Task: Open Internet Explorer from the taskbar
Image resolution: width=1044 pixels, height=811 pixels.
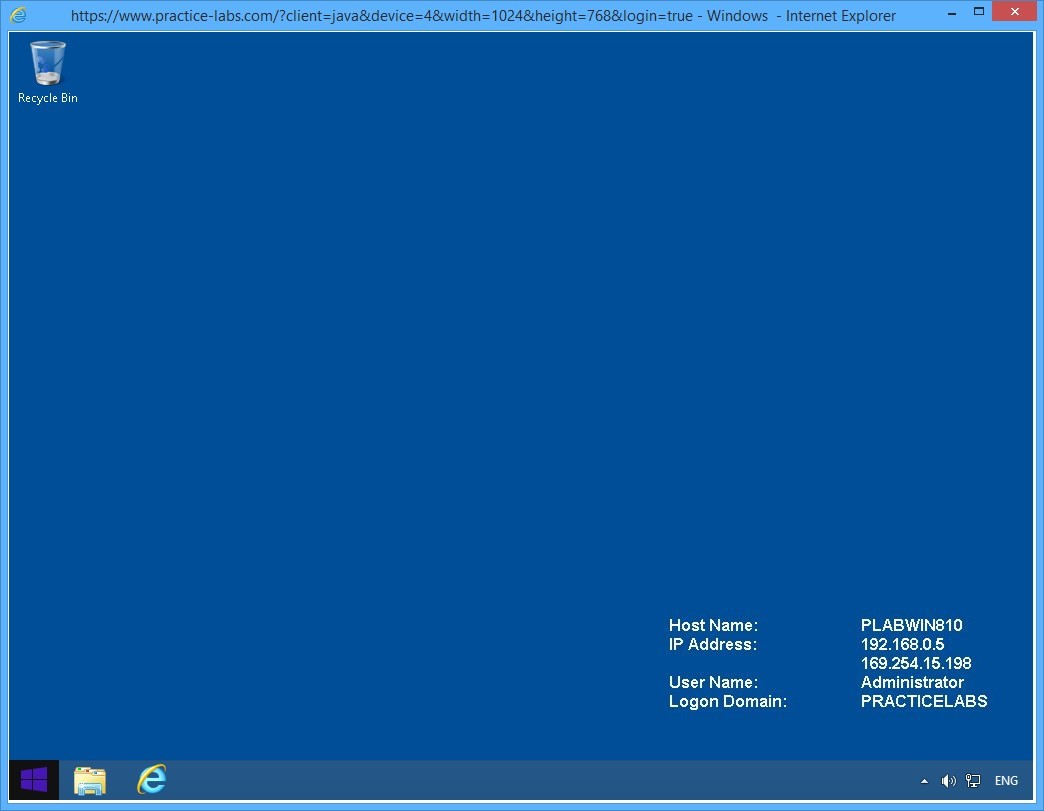Action: tap(152, 780)
